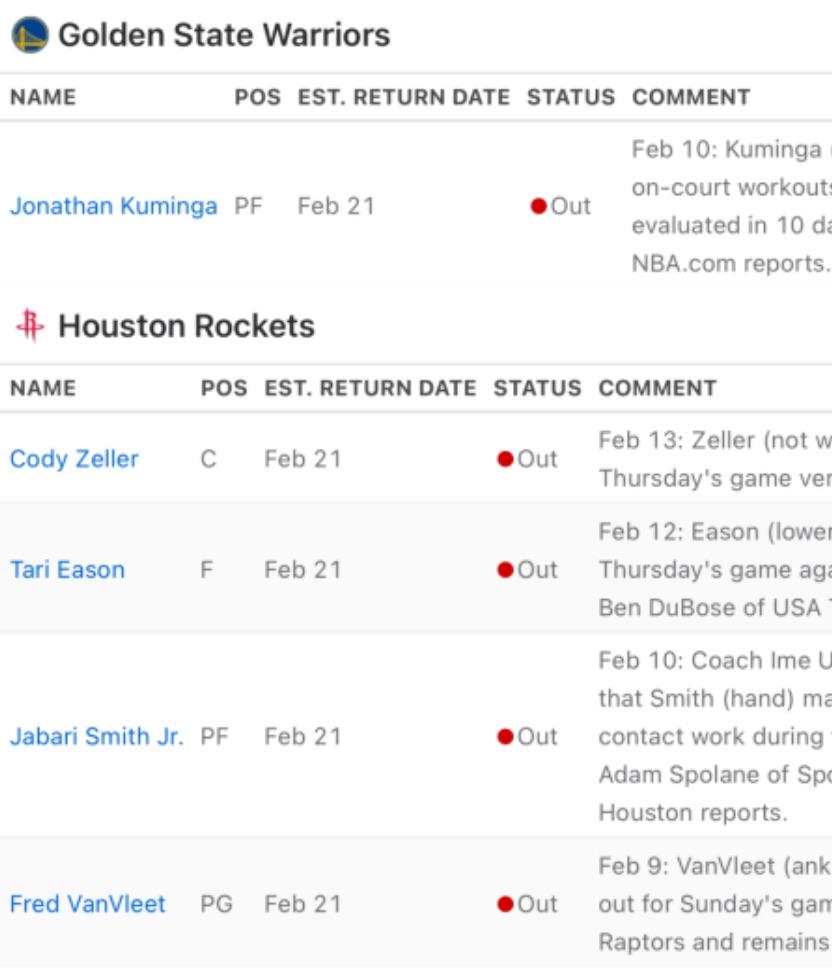Click Rockets table EST. RETURN DATE header

[370, 388]
